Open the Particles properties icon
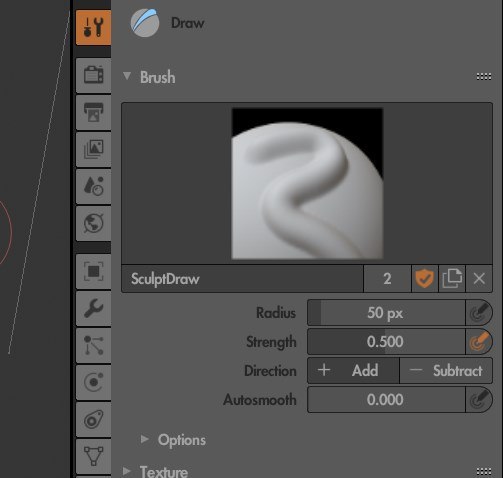503x478 pixels. click(x=94, y=345)
